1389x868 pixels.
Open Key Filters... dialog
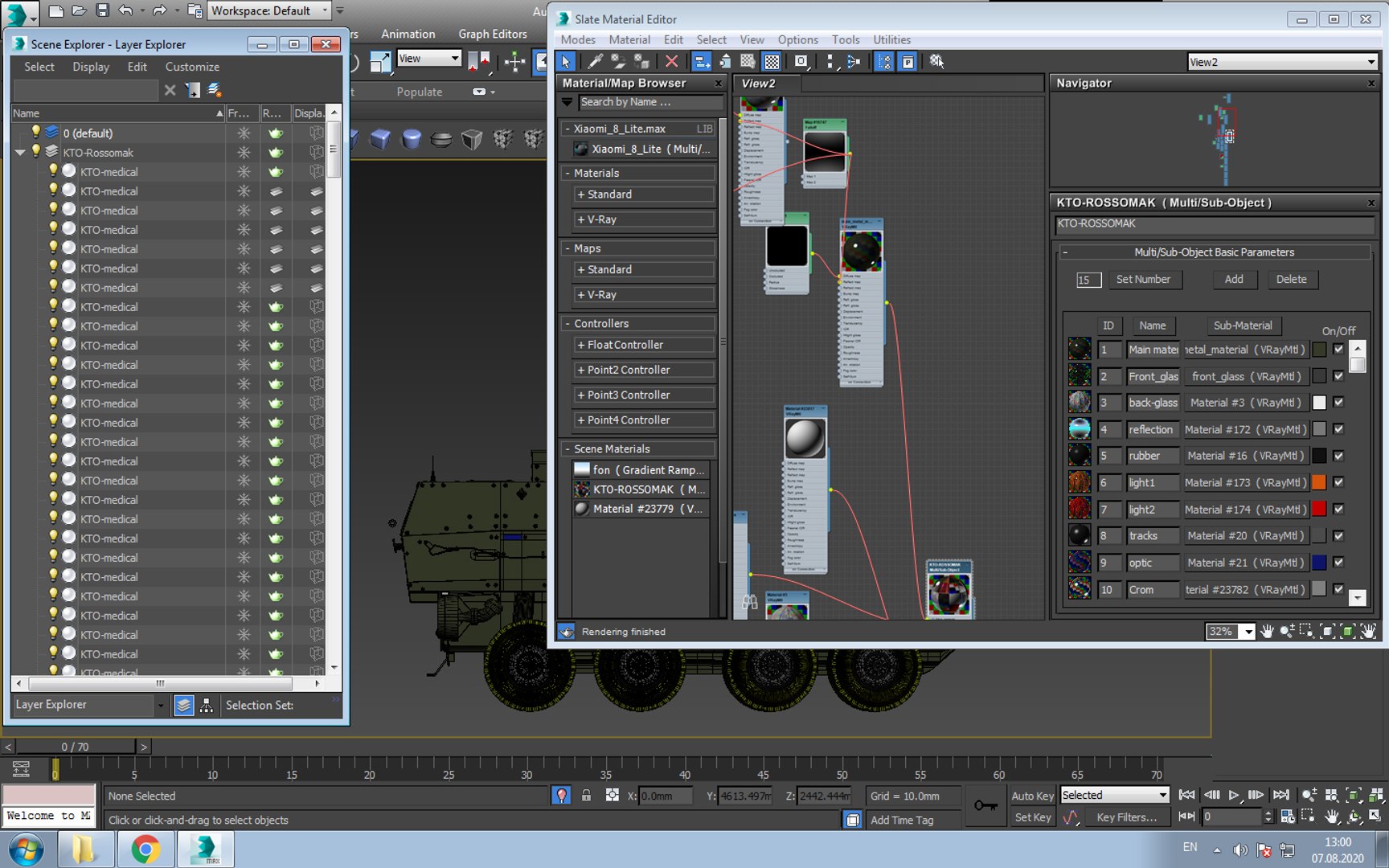[x=1127, y=817]
